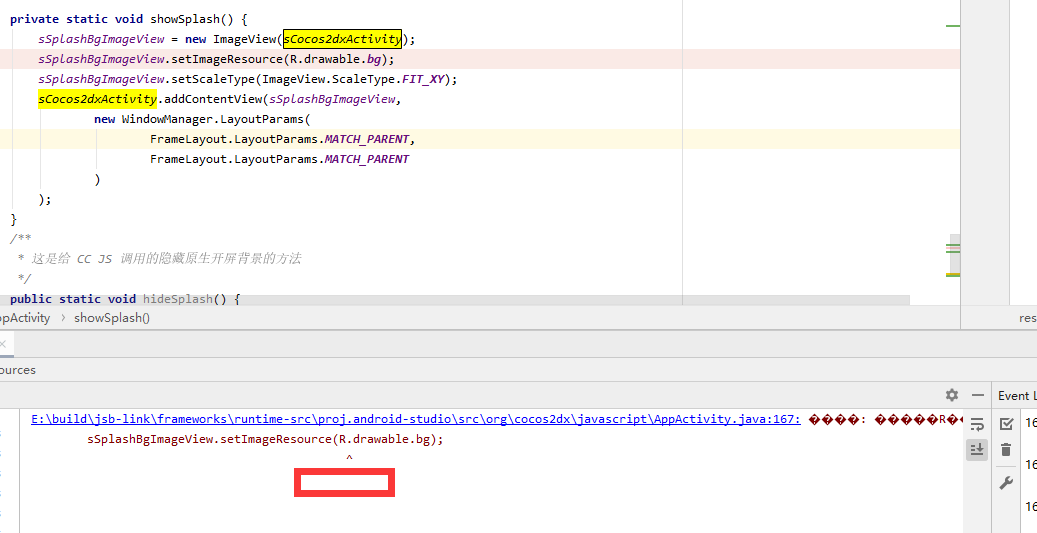1037x533 pixels.
Task: Click FIT_XY constant in setScaleType line
Action: 424,79
